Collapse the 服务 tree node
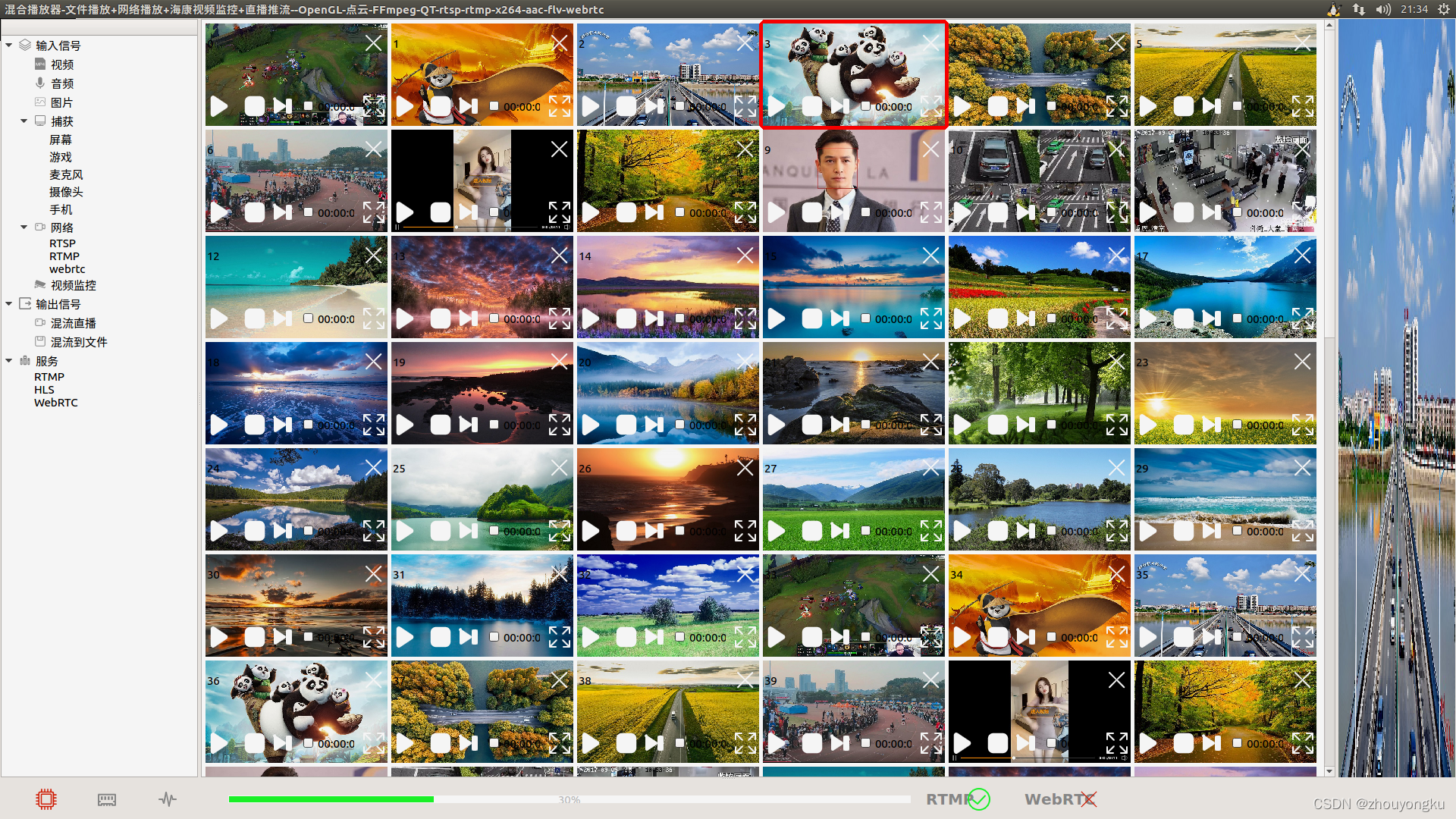This screenshot has width=1456, height=819. [9, 361]
